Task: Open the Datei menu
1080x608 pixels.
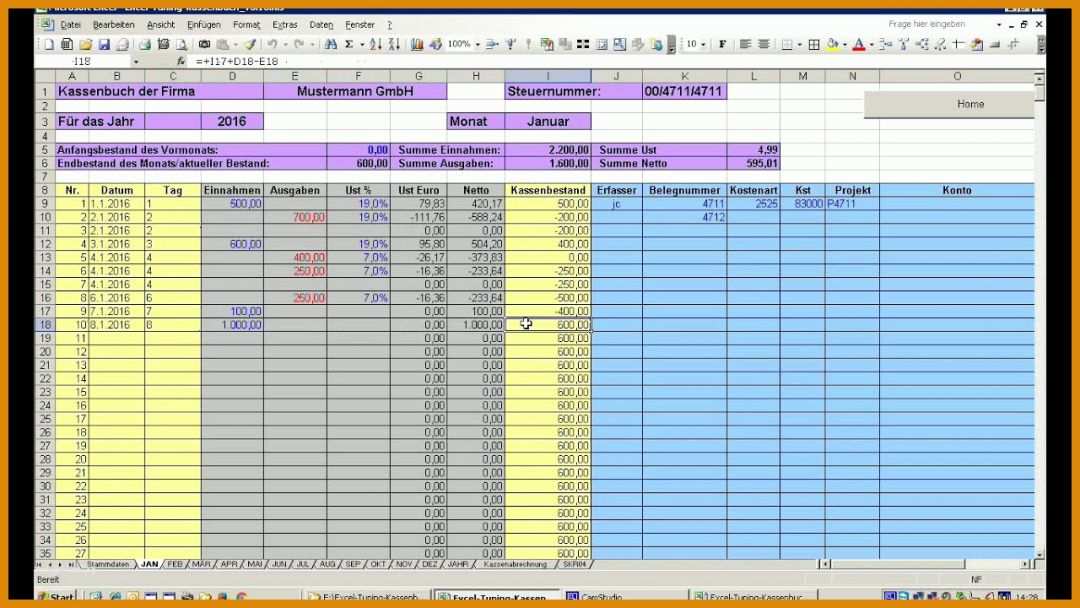Action: click(x=70, y=25)
